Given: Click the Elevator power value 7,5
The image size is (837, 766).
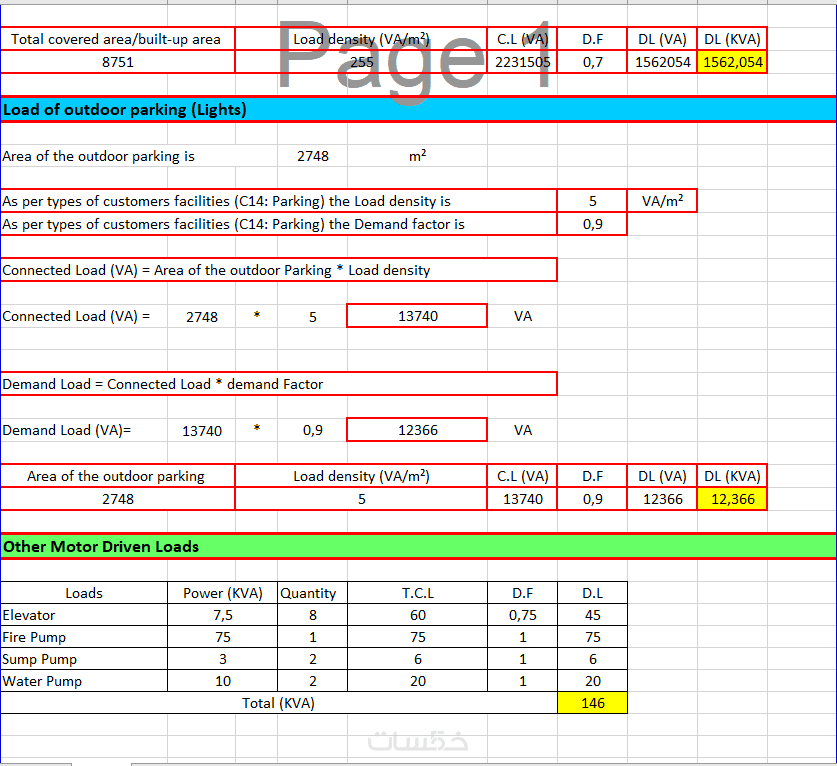Looking at the screenshot, I should pyautogui.click(x=223, y=615).
